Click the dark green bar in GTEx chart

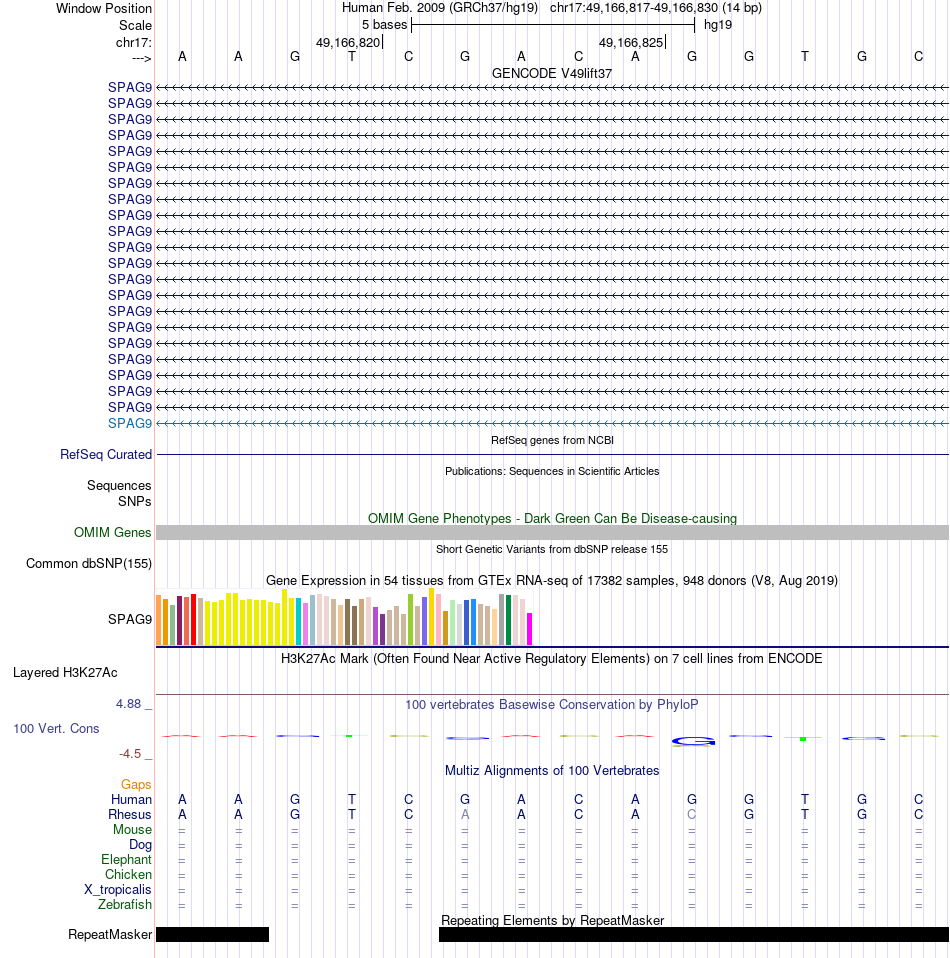point(508,620)
